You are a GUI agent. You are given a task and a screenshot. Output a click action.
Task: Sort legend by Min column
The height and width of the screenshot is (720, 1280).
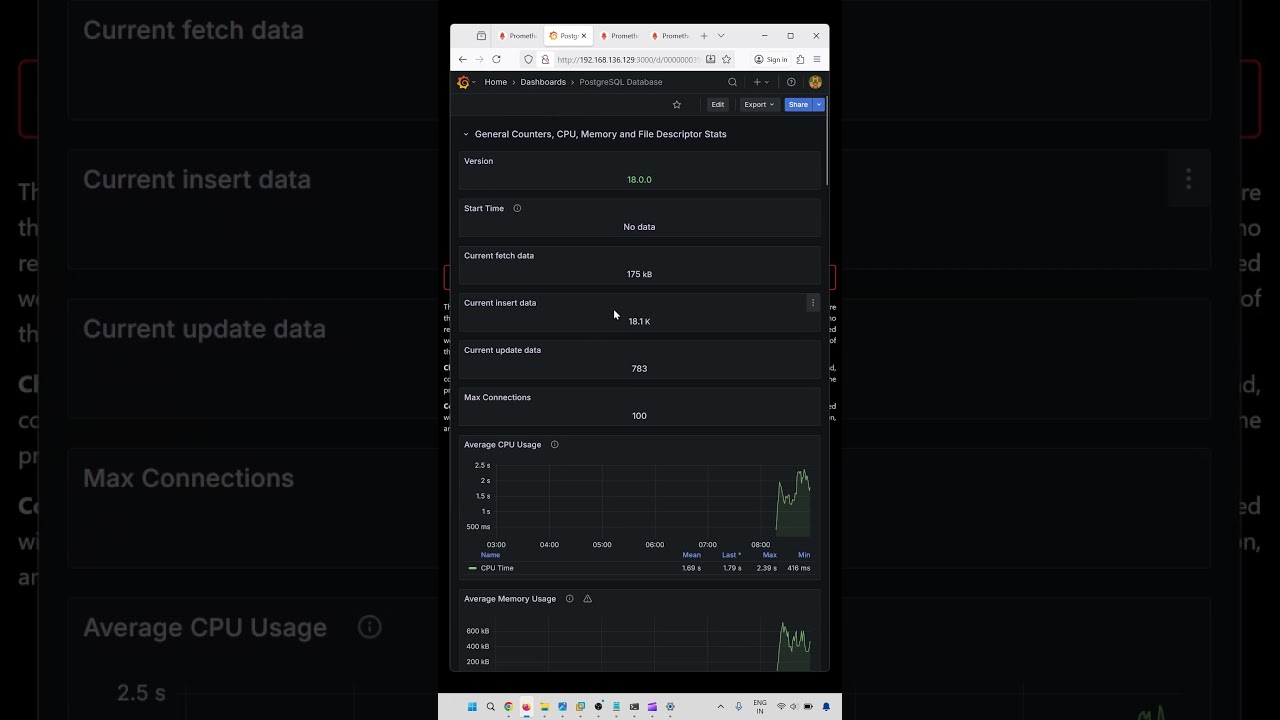point(804,555)
